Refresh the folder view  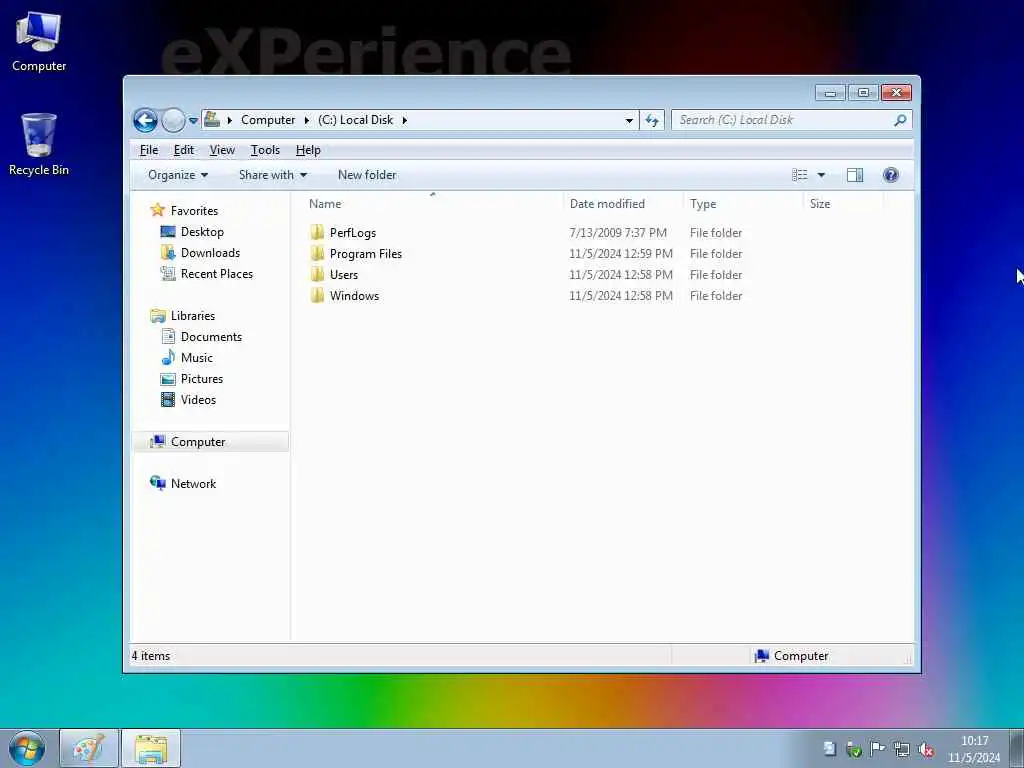(652, 120)
